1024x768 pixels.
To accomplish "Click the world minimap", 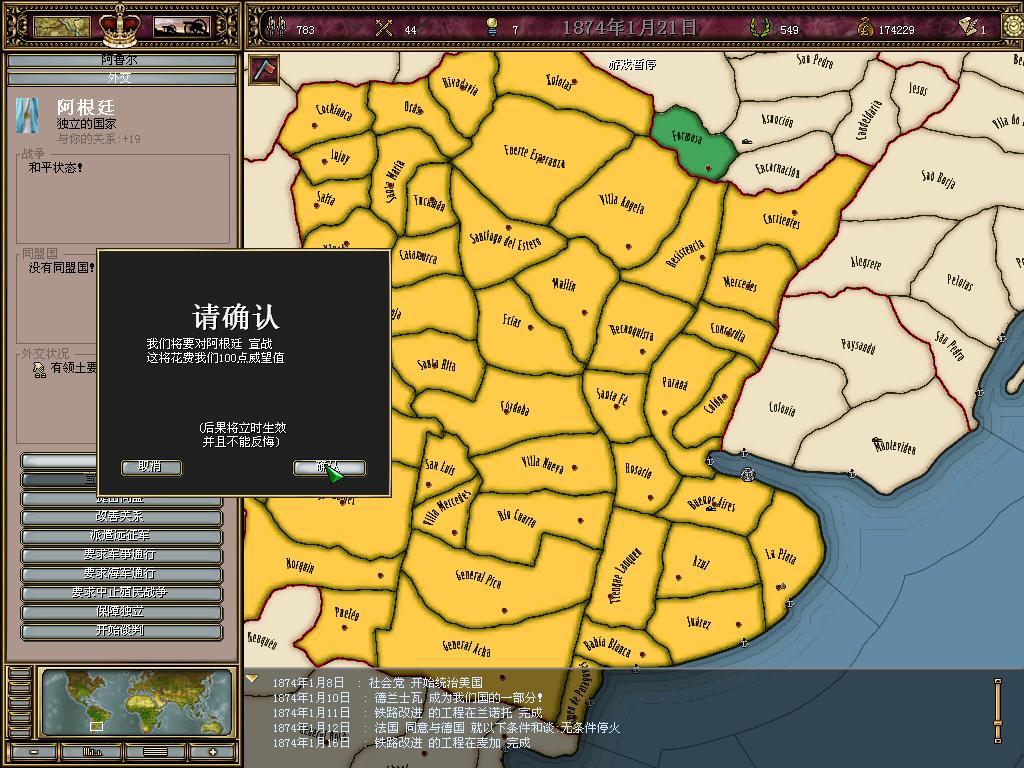I will 136,702.
